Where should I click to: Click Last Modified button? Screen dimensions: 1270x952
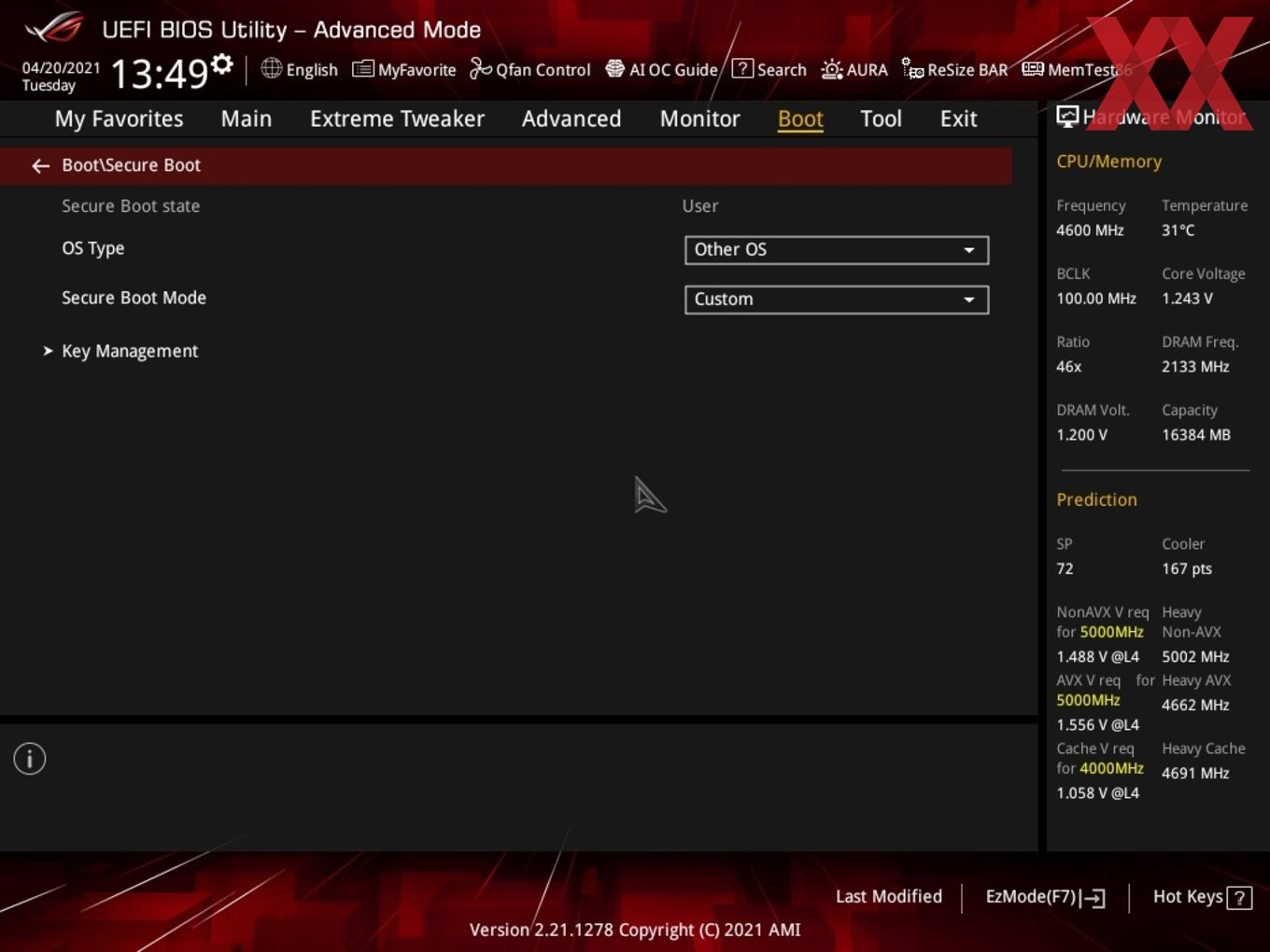[889, 896]
